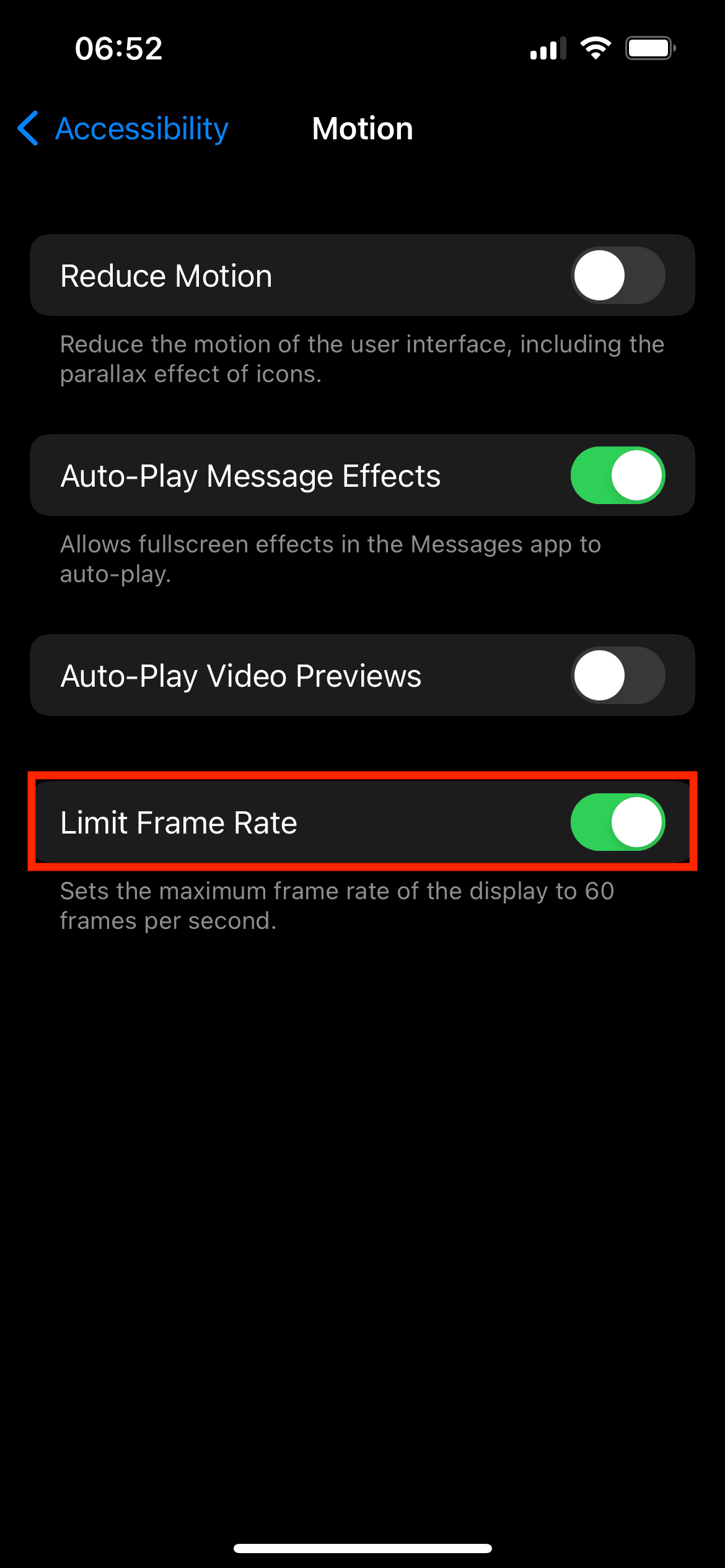Tap the Reduce Motion parallax description text
The image size is (725, 1568).
pyautogui.click(x=362, y=359)
